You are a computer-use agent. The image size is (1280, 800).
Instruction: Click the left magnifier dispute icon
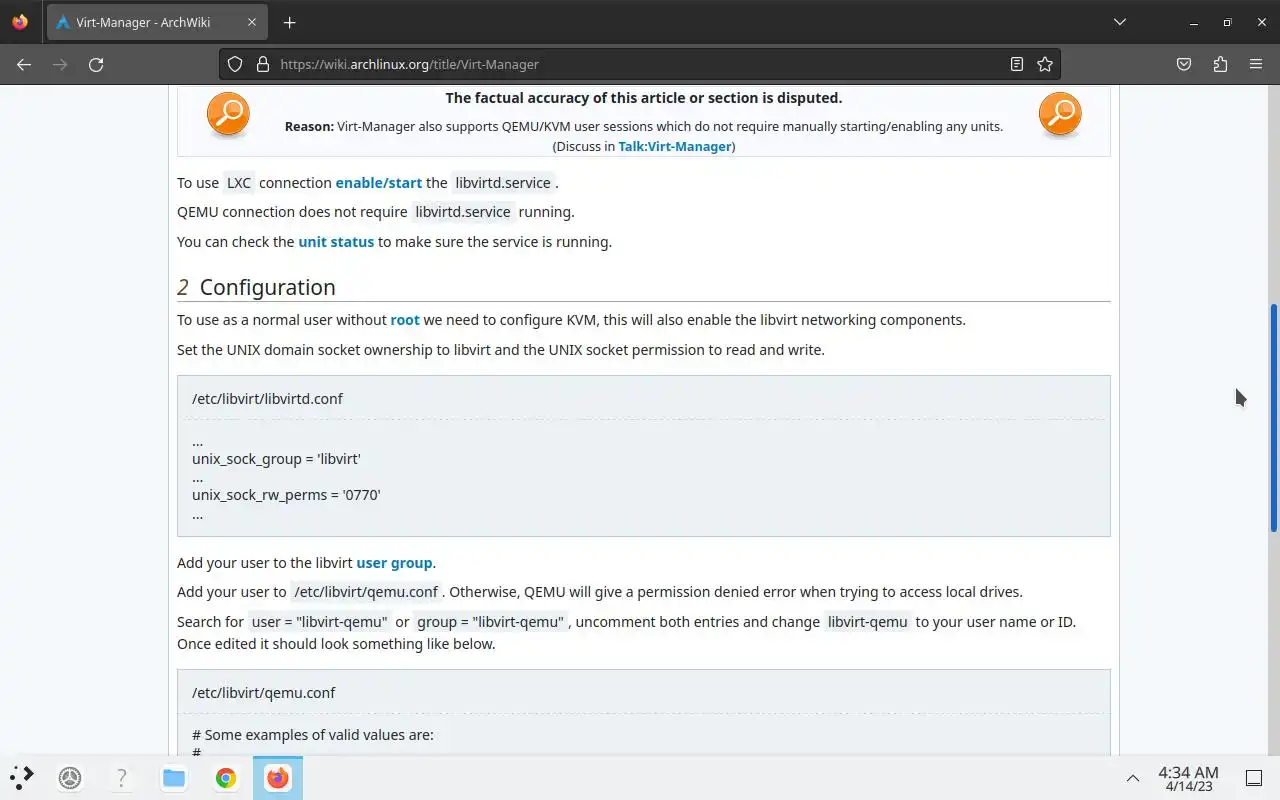pos(228,114)
